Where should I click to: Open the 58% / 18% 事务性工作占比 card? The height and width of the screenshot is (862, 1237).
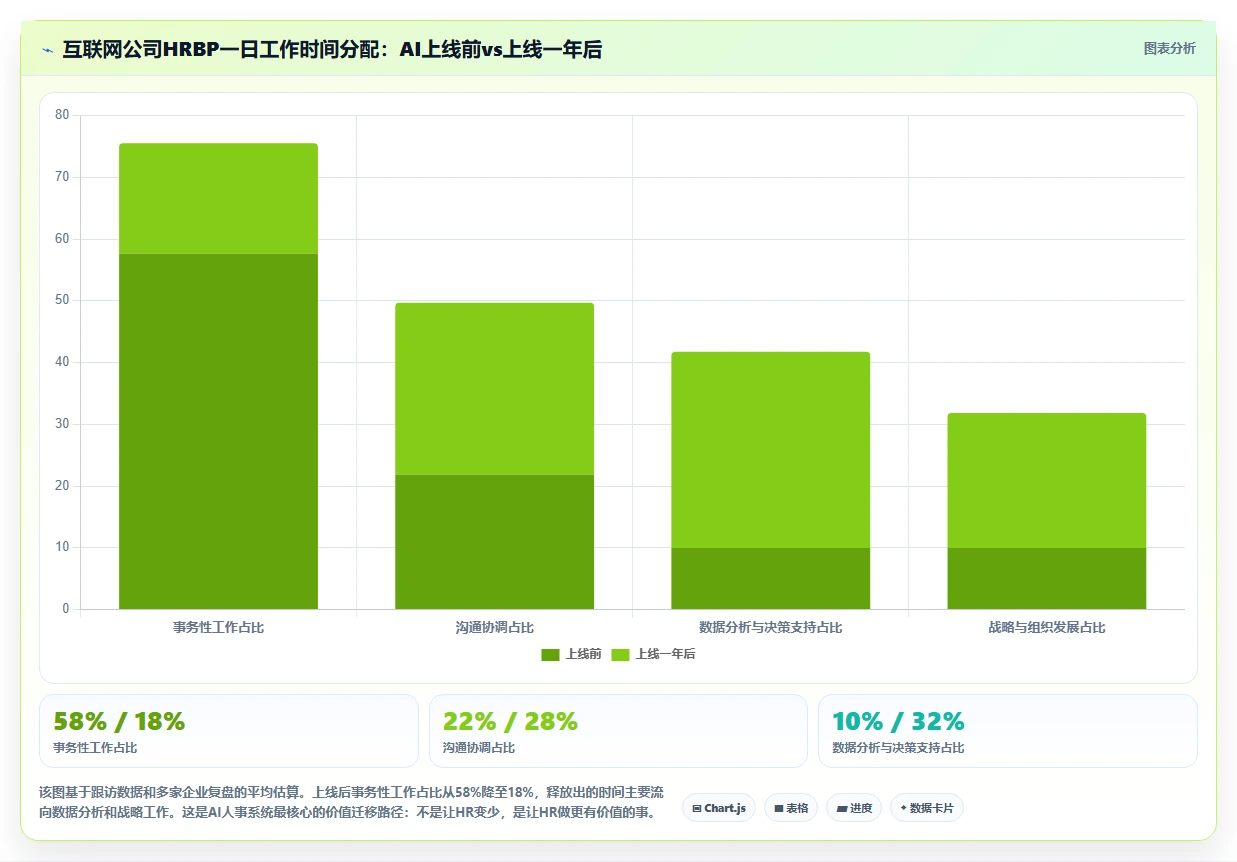pos(228,731)
